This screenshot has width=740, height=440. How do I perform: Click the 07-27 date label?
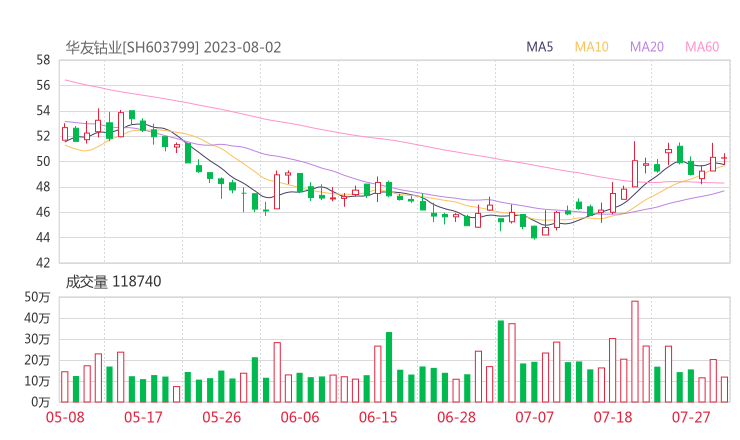691,417
